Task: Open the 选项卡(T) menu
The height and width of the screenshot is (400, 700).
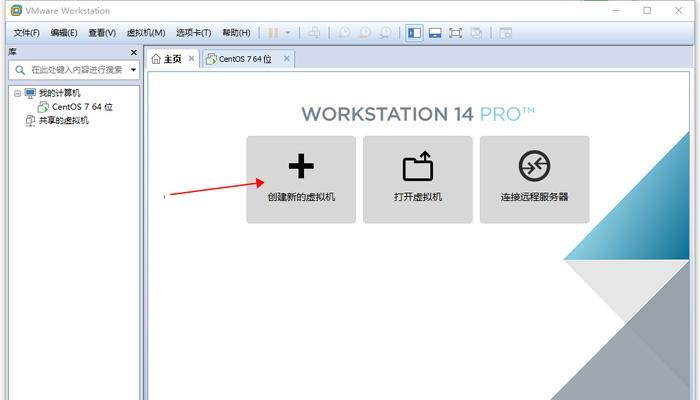Action: pos(193,33)
